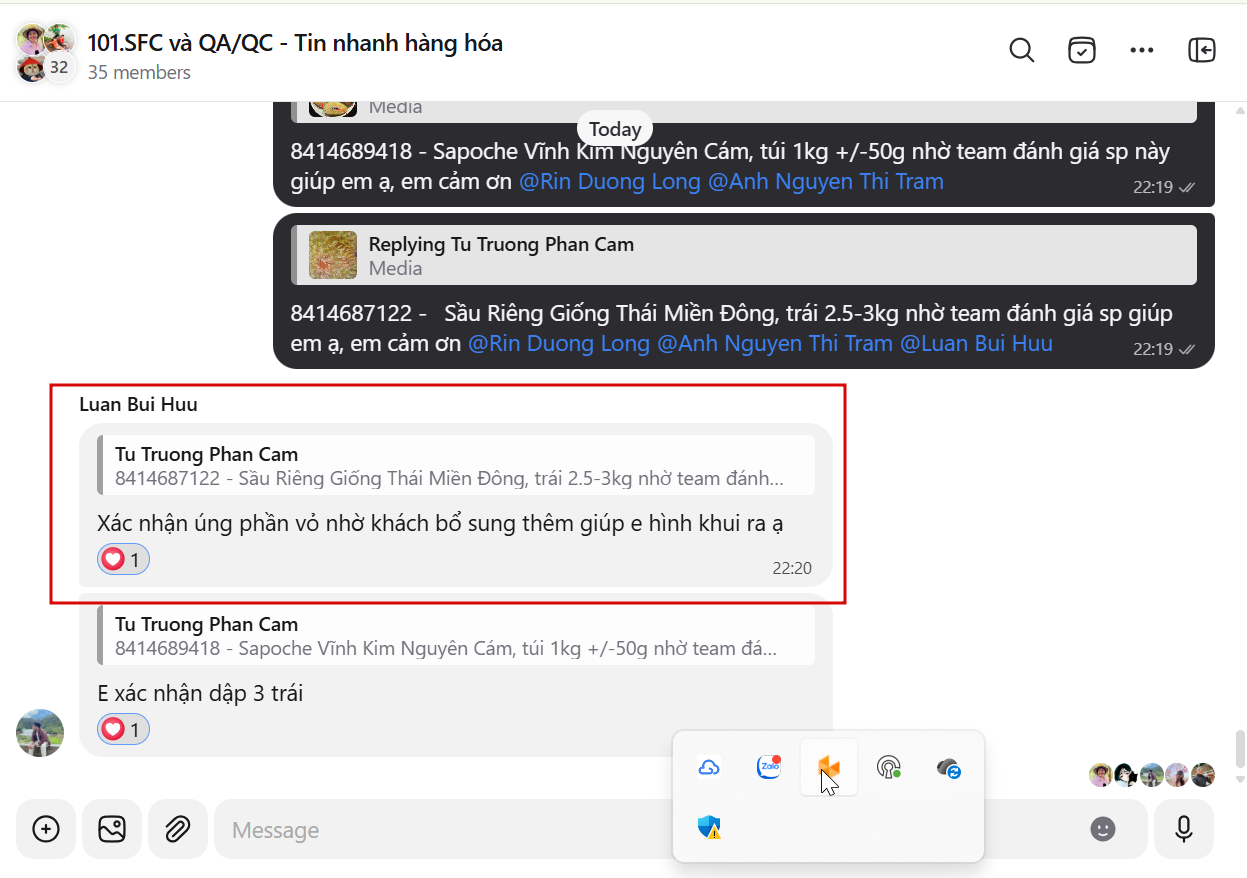Open the image picker icon
Image resolution: width=1247 pixels, height=878 pixels.
click(x=112, y=829)
